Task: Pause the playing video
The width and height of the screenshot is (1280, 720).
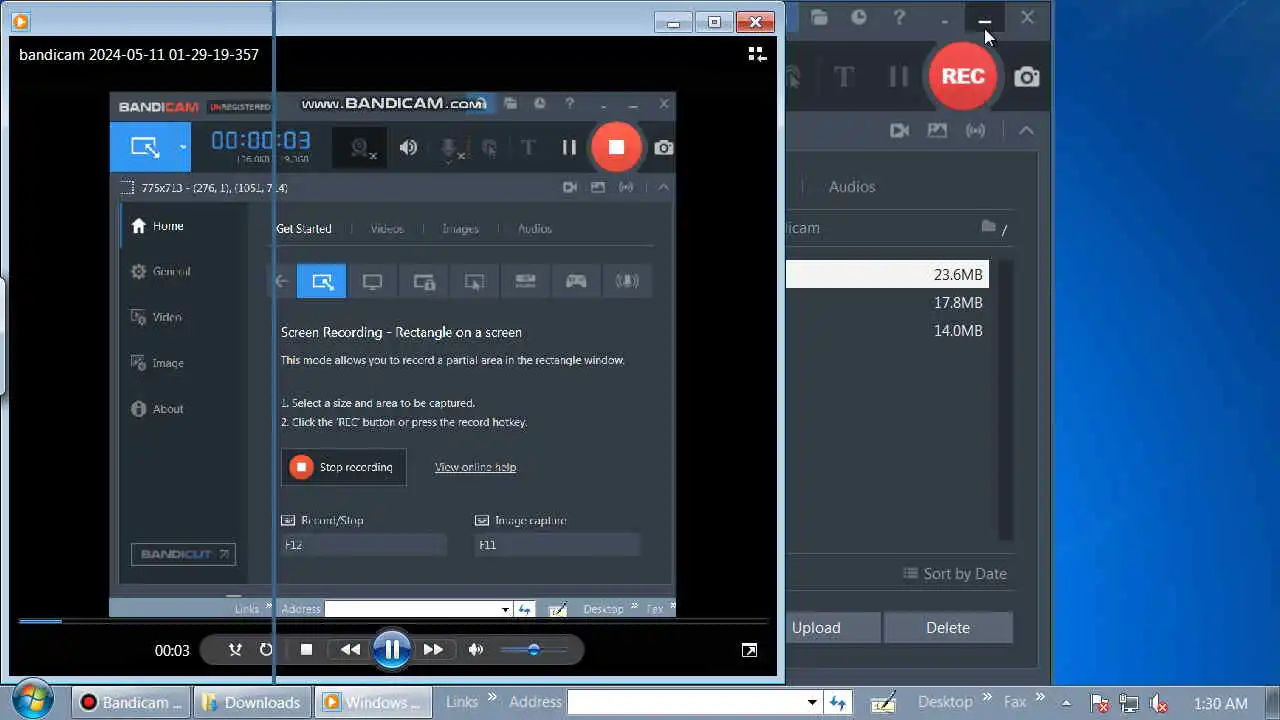Action: [392, 650]
